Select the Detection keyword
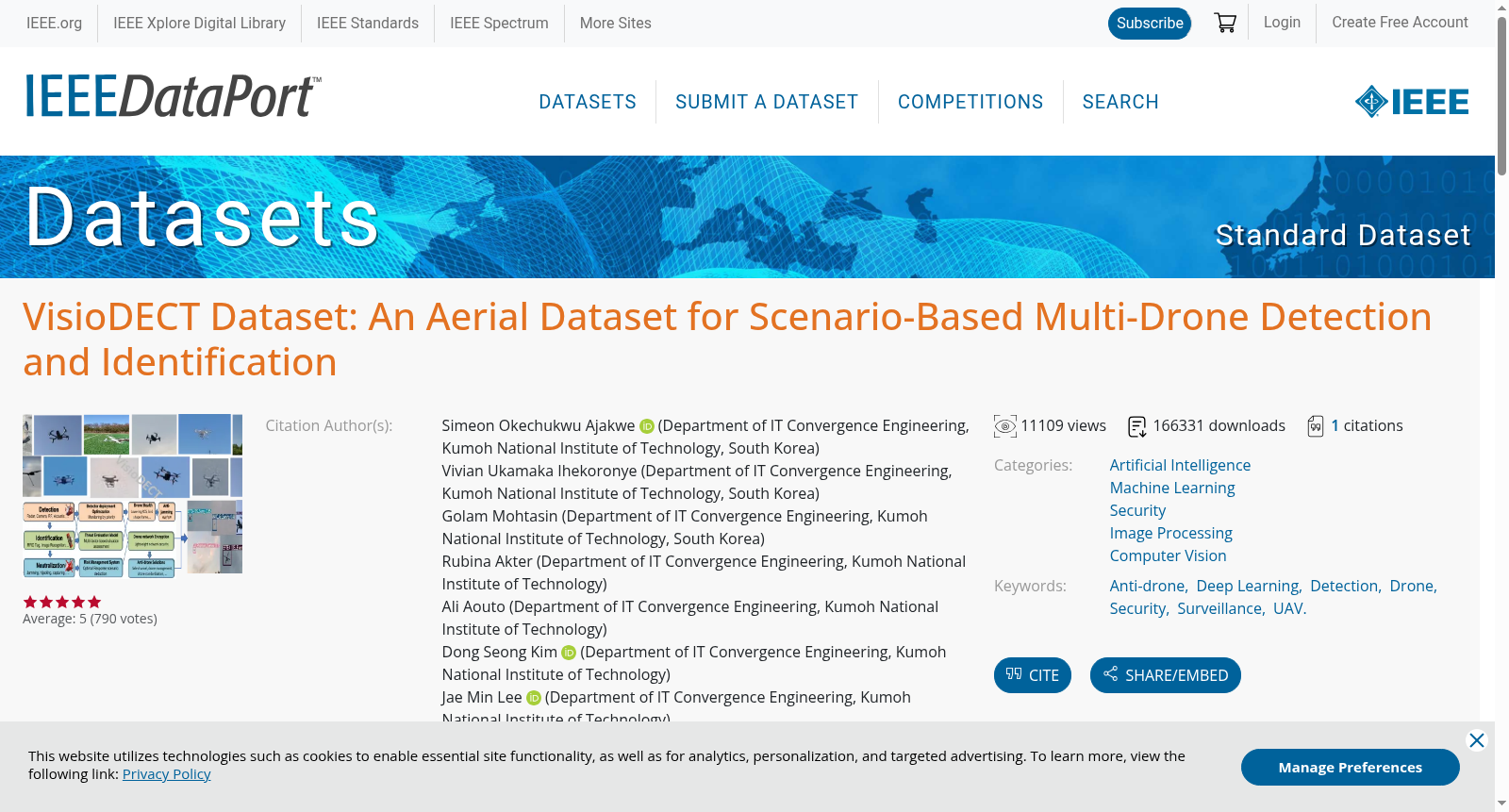1509x812 pixels. 1344,586
